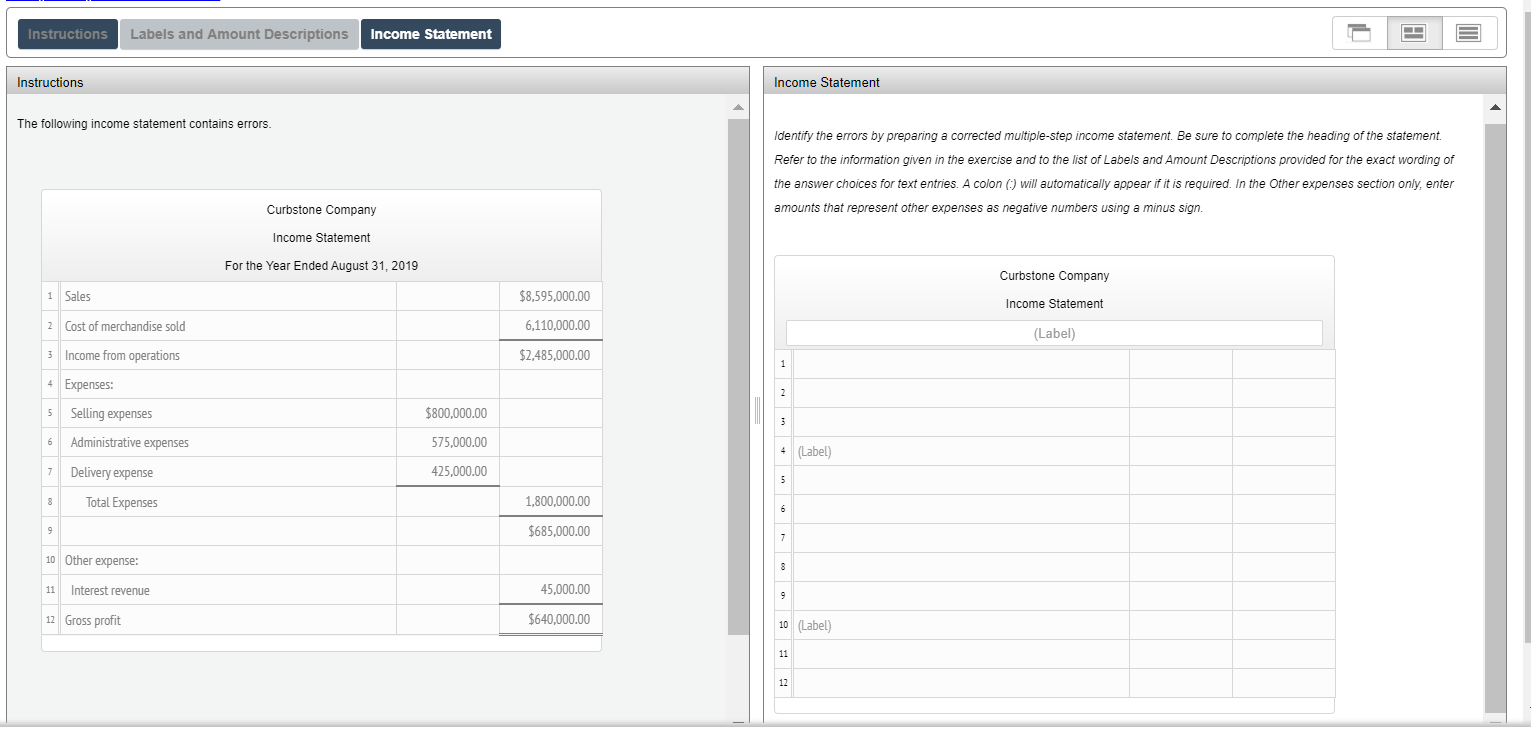Screen dimensions: 1531x729
Task: Open the Instructions tab
Action: [x=66, y=33]
